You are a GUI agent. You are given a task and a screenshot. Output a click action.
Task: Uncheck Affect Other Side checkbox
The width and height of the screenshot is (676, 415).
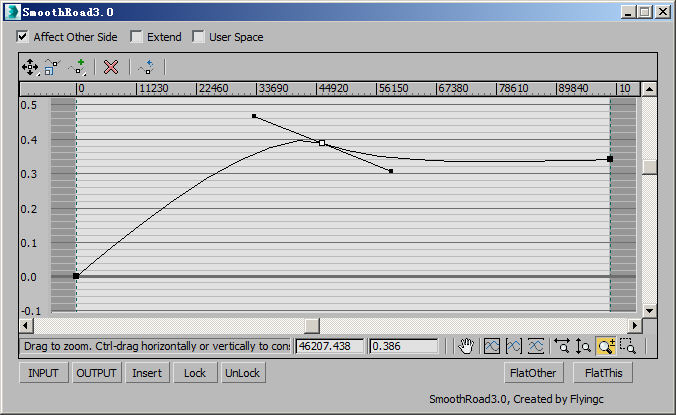point(22,37)
